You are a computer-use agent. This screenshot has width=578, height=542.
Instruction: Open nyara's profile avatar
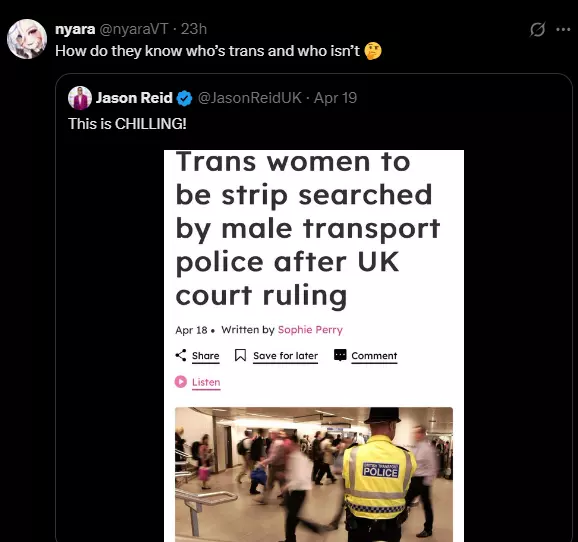[27, 39]
